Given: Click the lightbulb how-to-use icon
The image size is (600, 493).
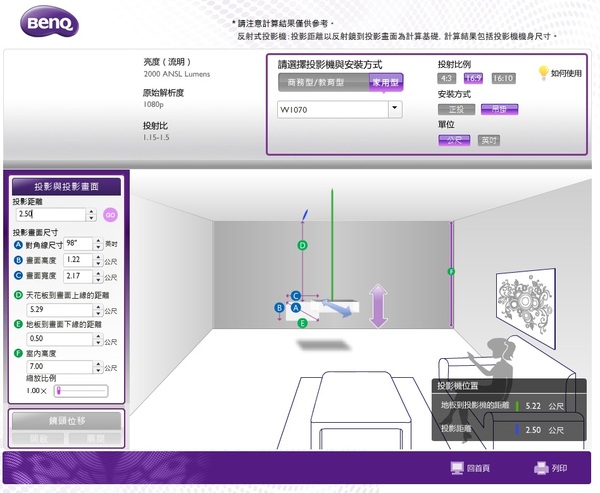Looking at the screenshot, I should [x=543, y=72].
